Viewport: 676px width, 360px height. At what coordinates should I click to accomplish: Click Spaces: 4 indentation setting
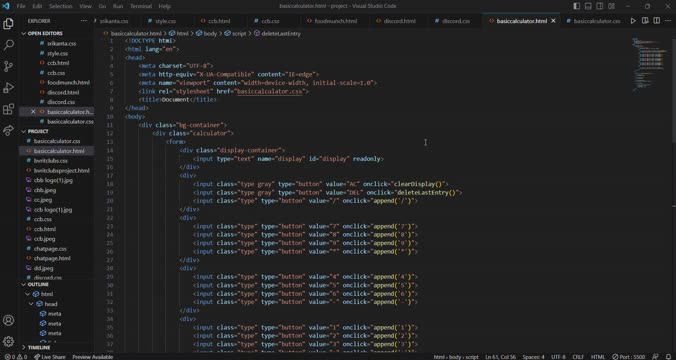coord(534,357)
